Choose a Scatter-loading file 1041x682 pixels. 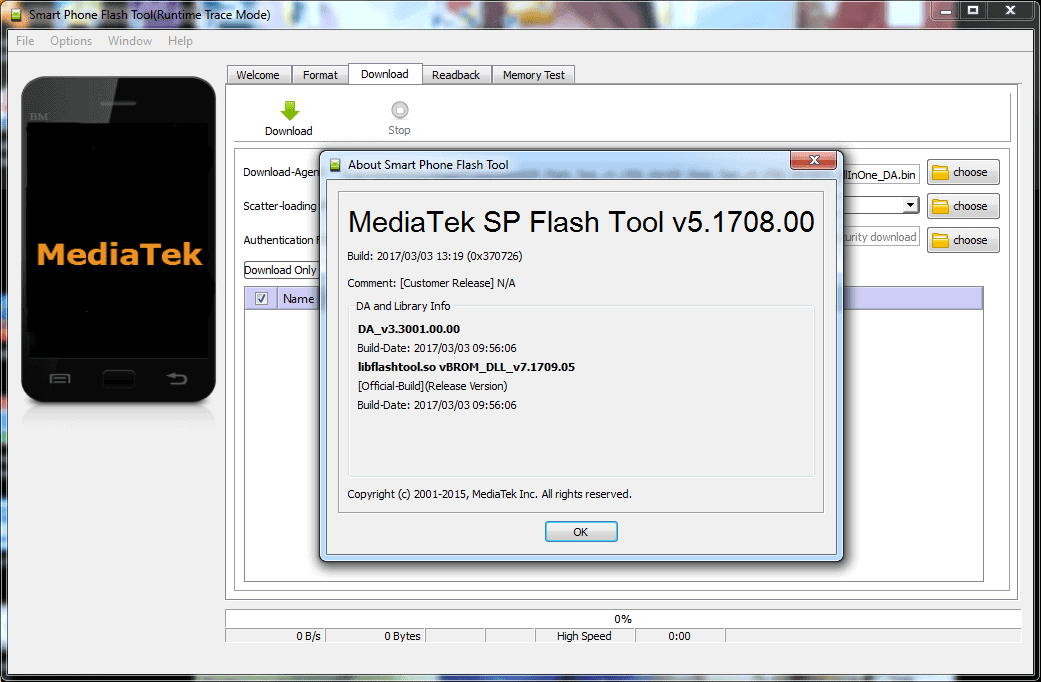click(963, 207)
